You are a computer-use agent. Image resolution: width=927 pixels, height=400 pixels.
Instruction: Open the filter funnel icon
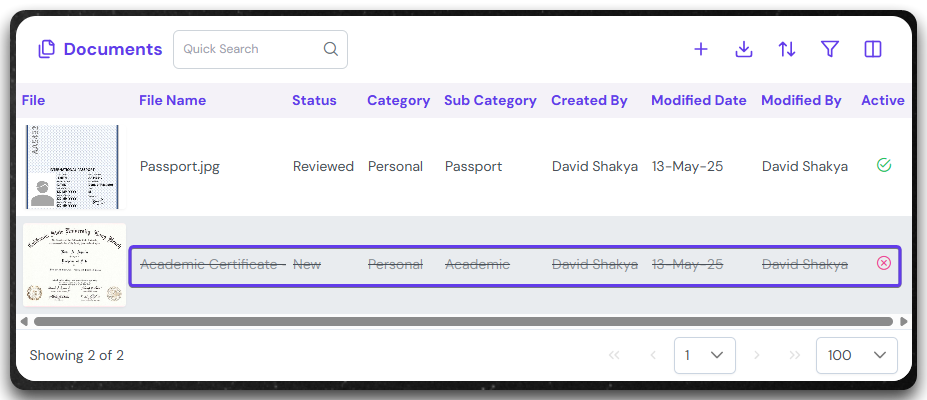829,49
